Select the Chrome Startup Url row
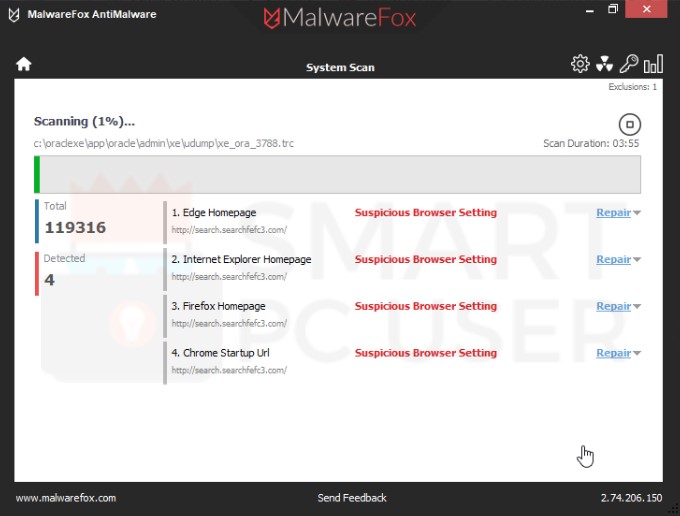The height and width of the screenshot is (516, 680). (402, 363)
